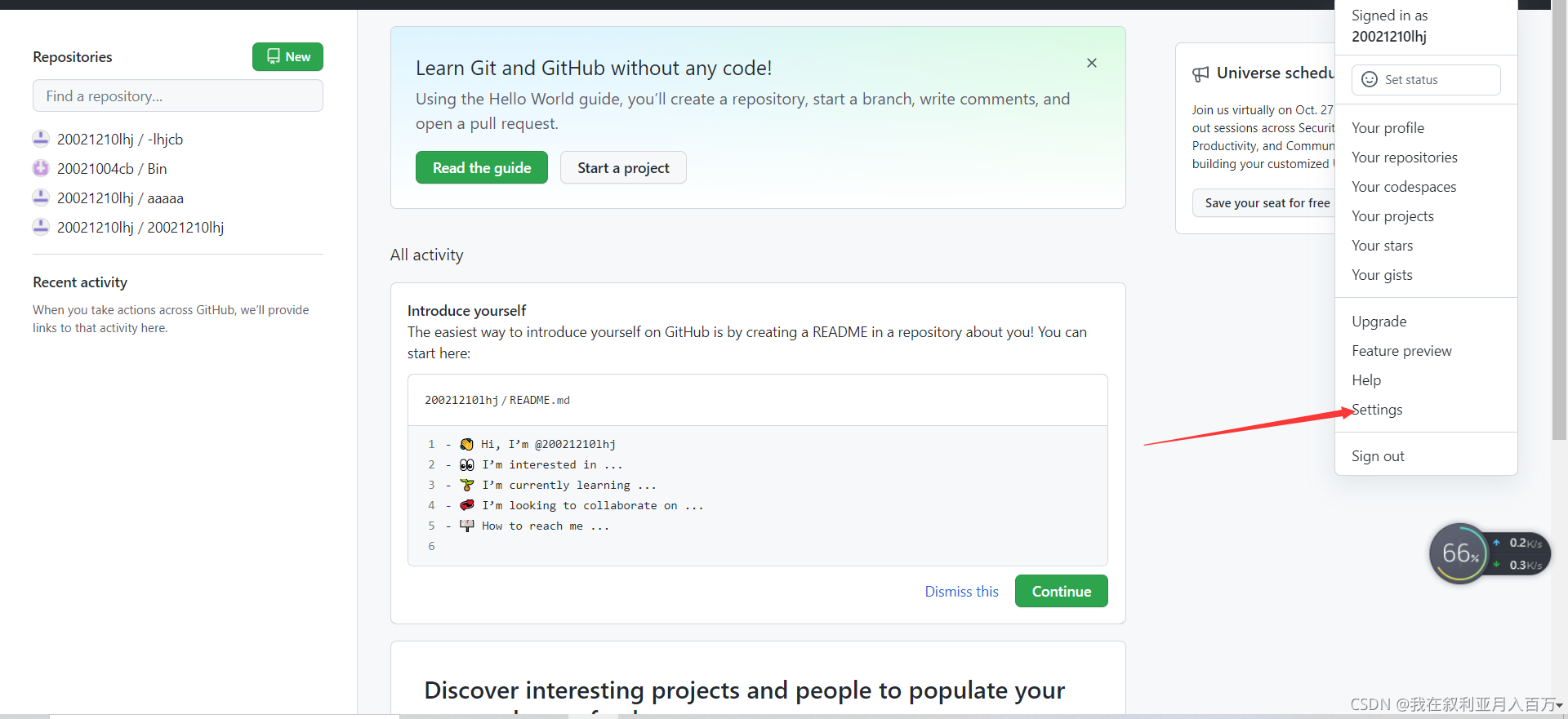Open the 20021210lhj / -lhjcb repository
1568x719 pixels.
point(120,140)
